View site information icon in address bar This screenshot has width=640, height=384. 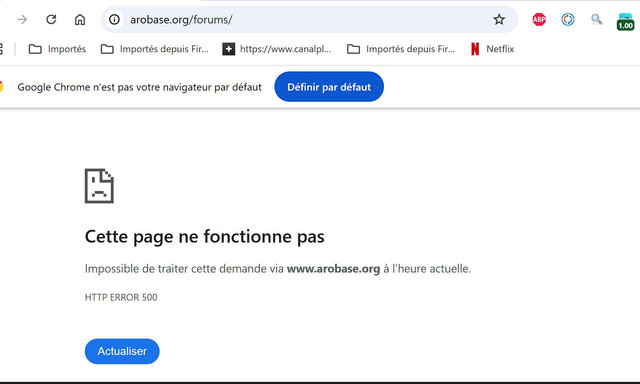click(114, 19)
